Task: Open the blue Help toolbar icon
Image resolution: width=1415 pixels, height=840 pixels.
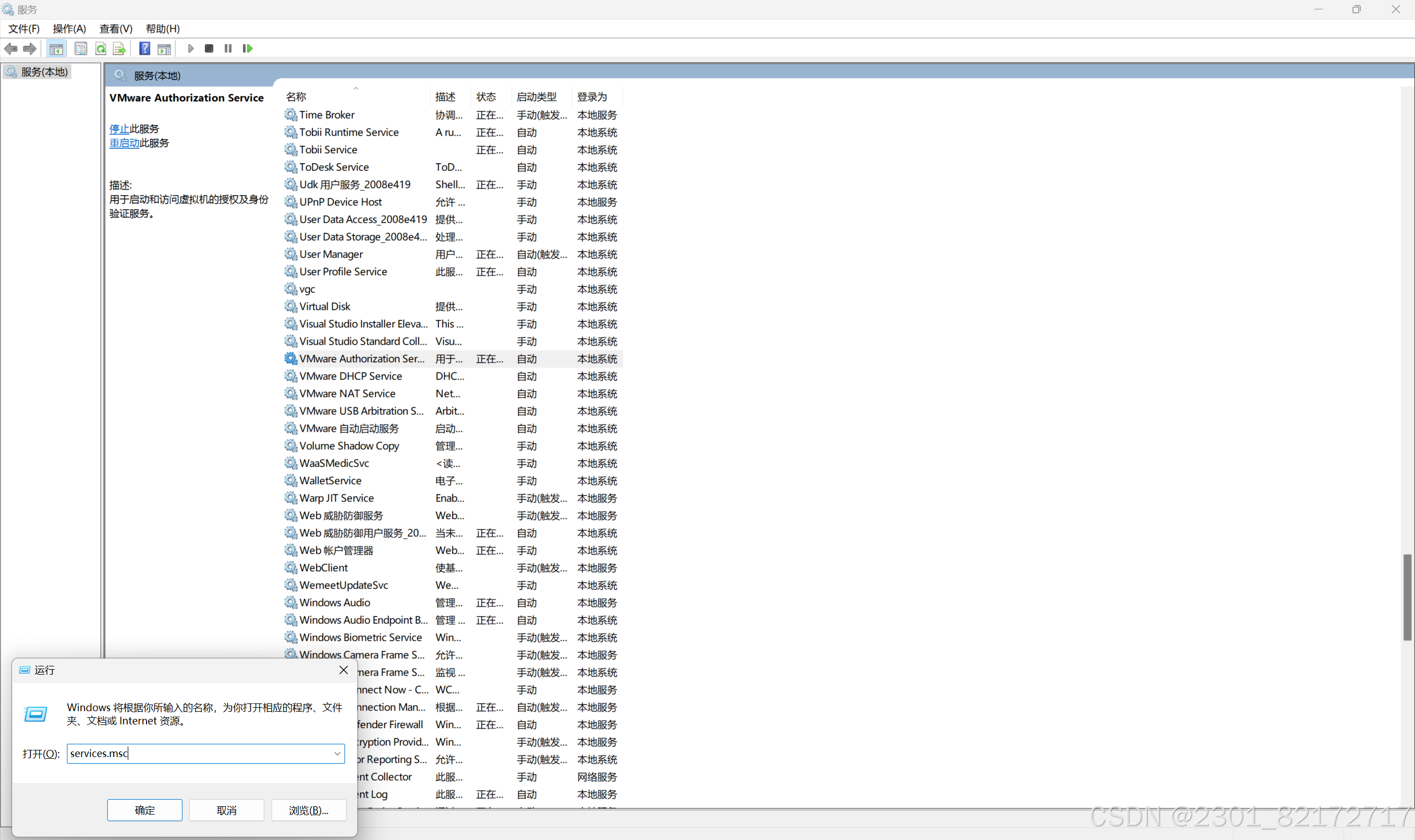Action: tap(144, 49)
